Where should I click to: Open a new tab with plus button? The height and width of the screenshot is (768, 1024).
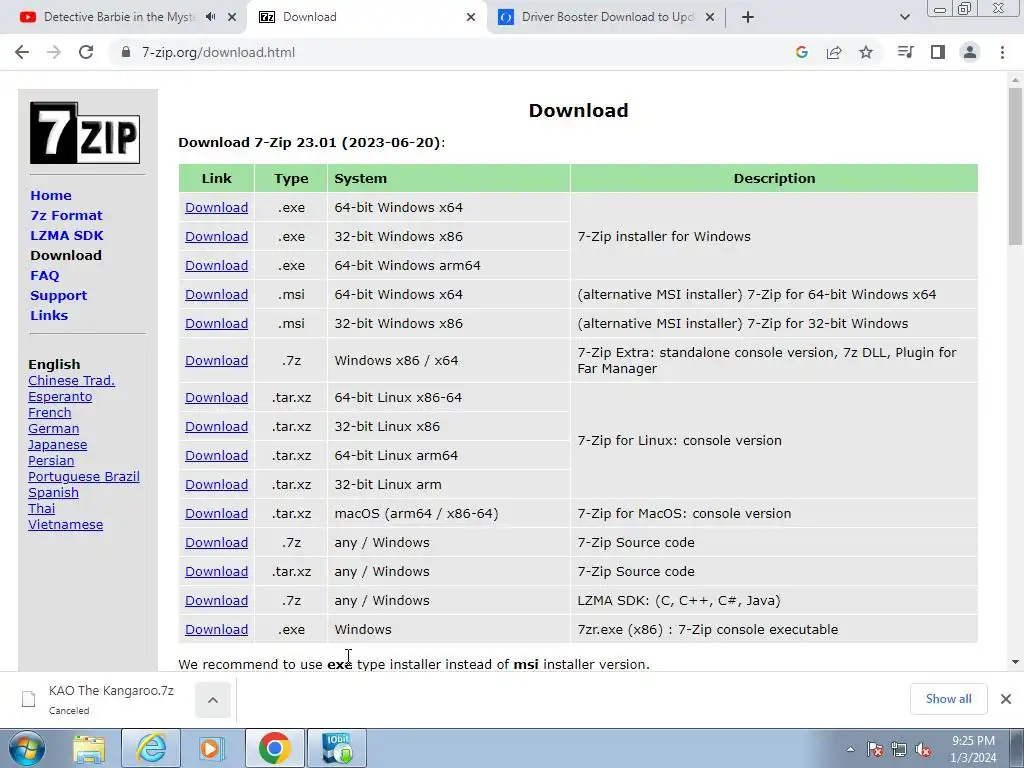(748, 17)
